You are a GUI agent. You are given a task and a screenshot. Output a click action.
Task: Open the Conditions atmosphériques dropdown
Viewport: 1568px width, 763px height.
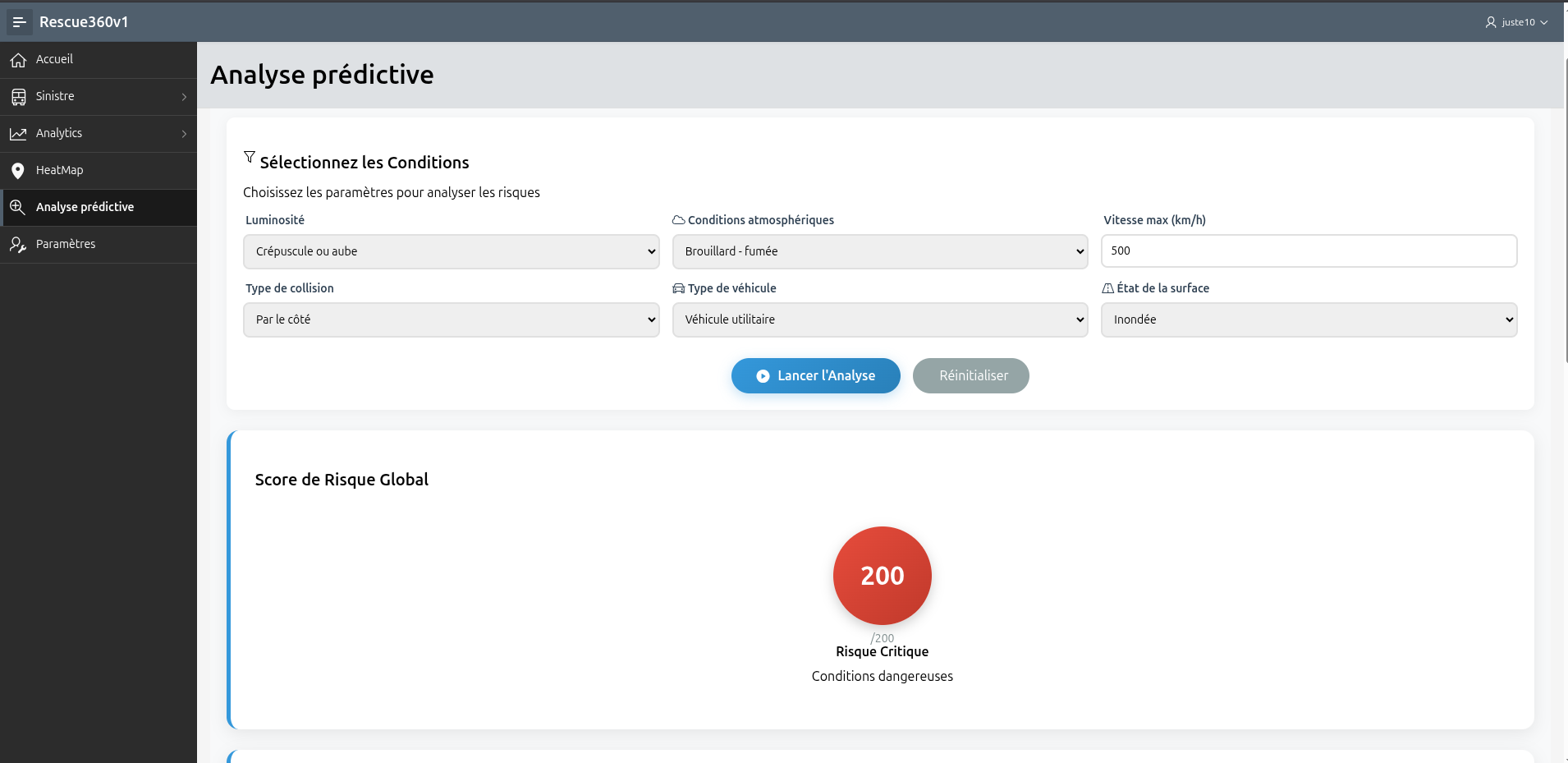click(x=880, y=251)
